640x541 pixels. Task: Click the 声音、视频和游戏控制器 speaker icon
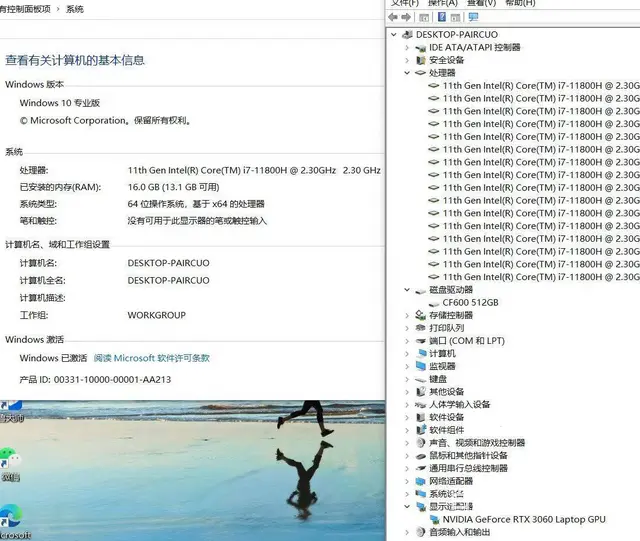coord(421,443)
